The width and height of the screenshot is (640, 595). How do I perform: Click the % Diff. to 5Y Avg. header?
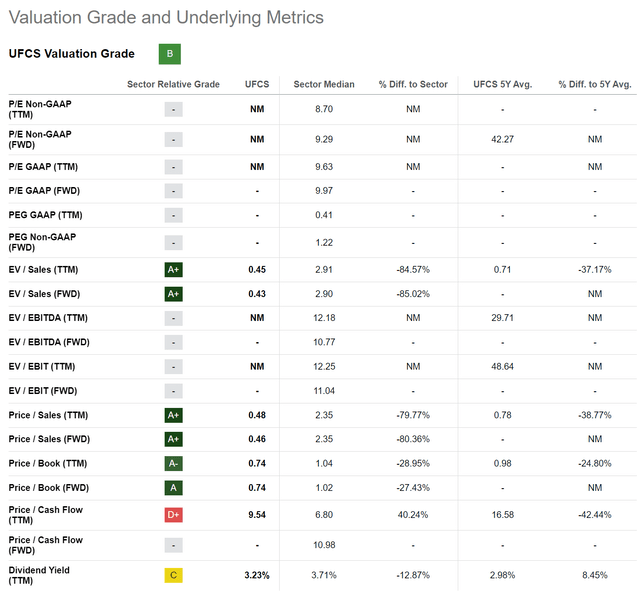(595, 84)
